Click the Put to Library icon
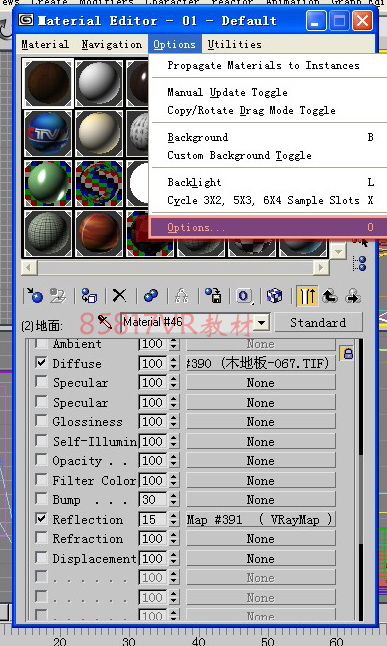 [213, 295]
